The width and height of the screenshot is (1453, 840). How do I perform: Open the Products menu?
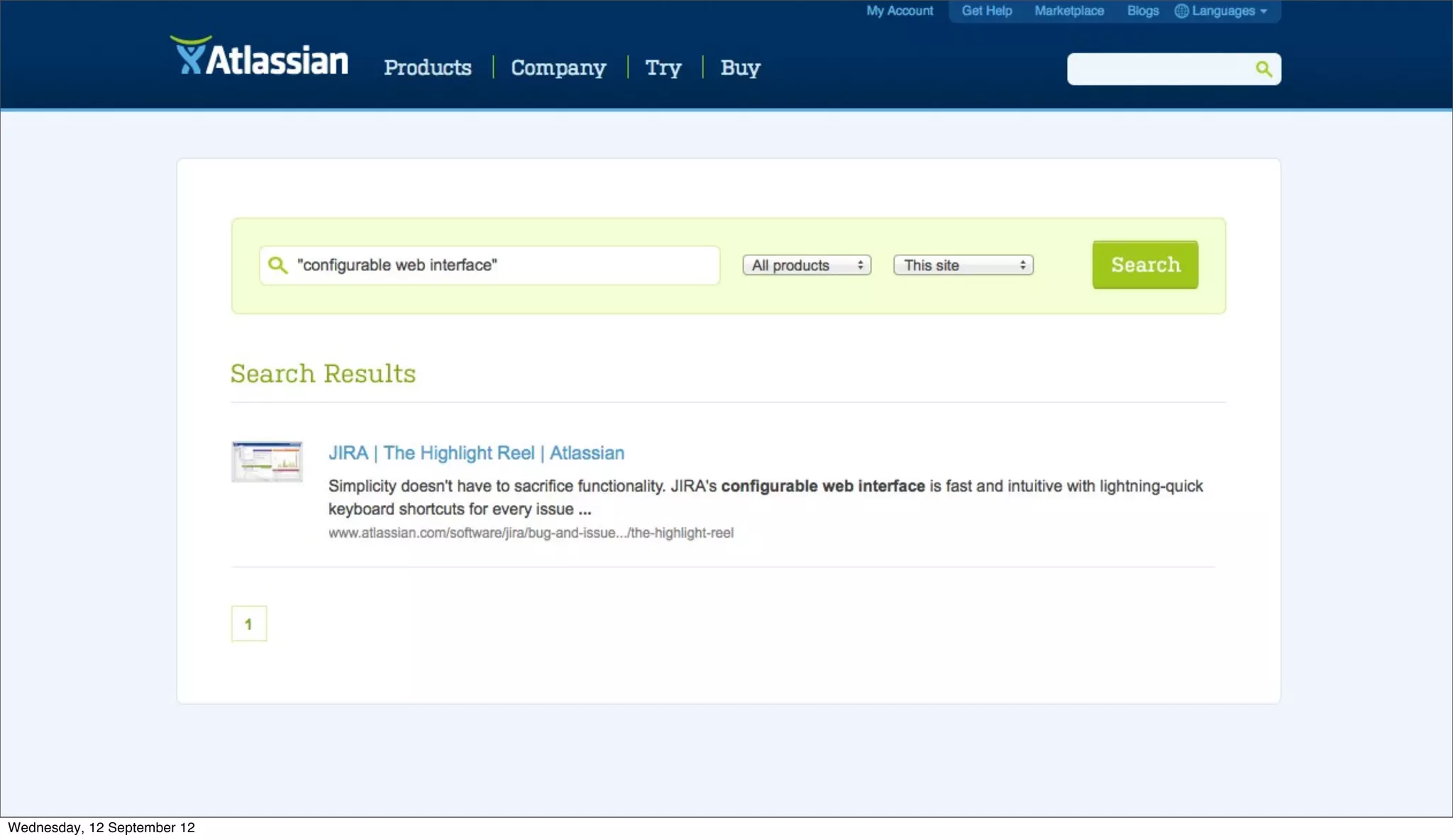(x=427, y=68)
